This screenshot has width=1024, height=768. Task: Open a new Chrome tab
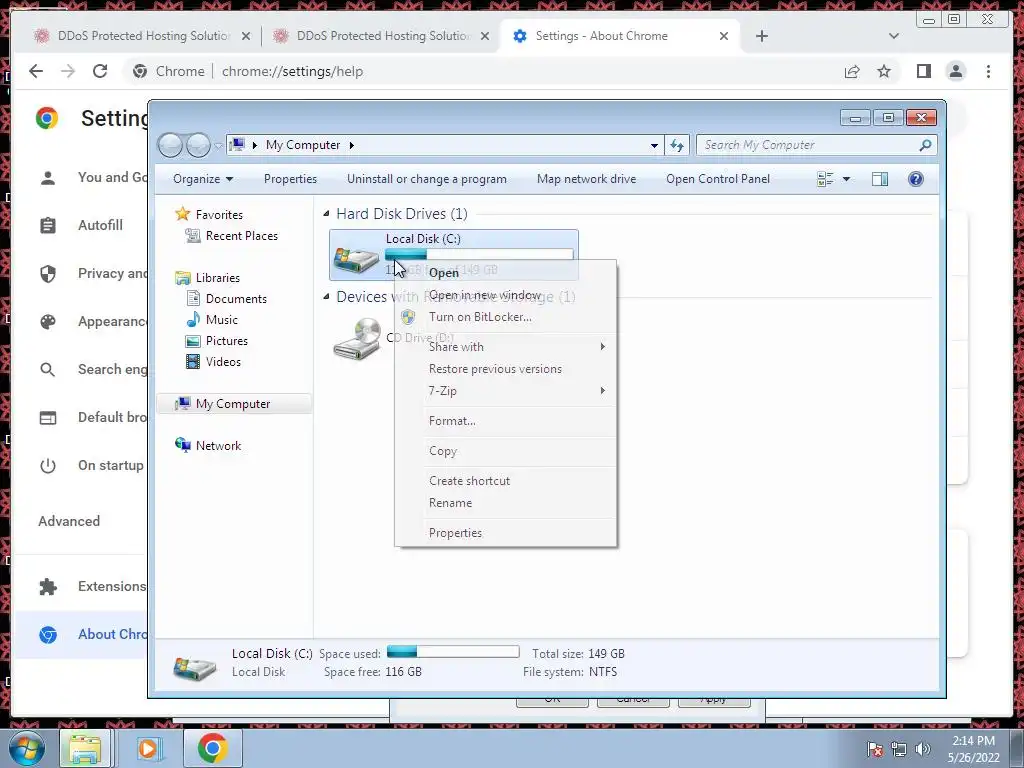(761, 36)
